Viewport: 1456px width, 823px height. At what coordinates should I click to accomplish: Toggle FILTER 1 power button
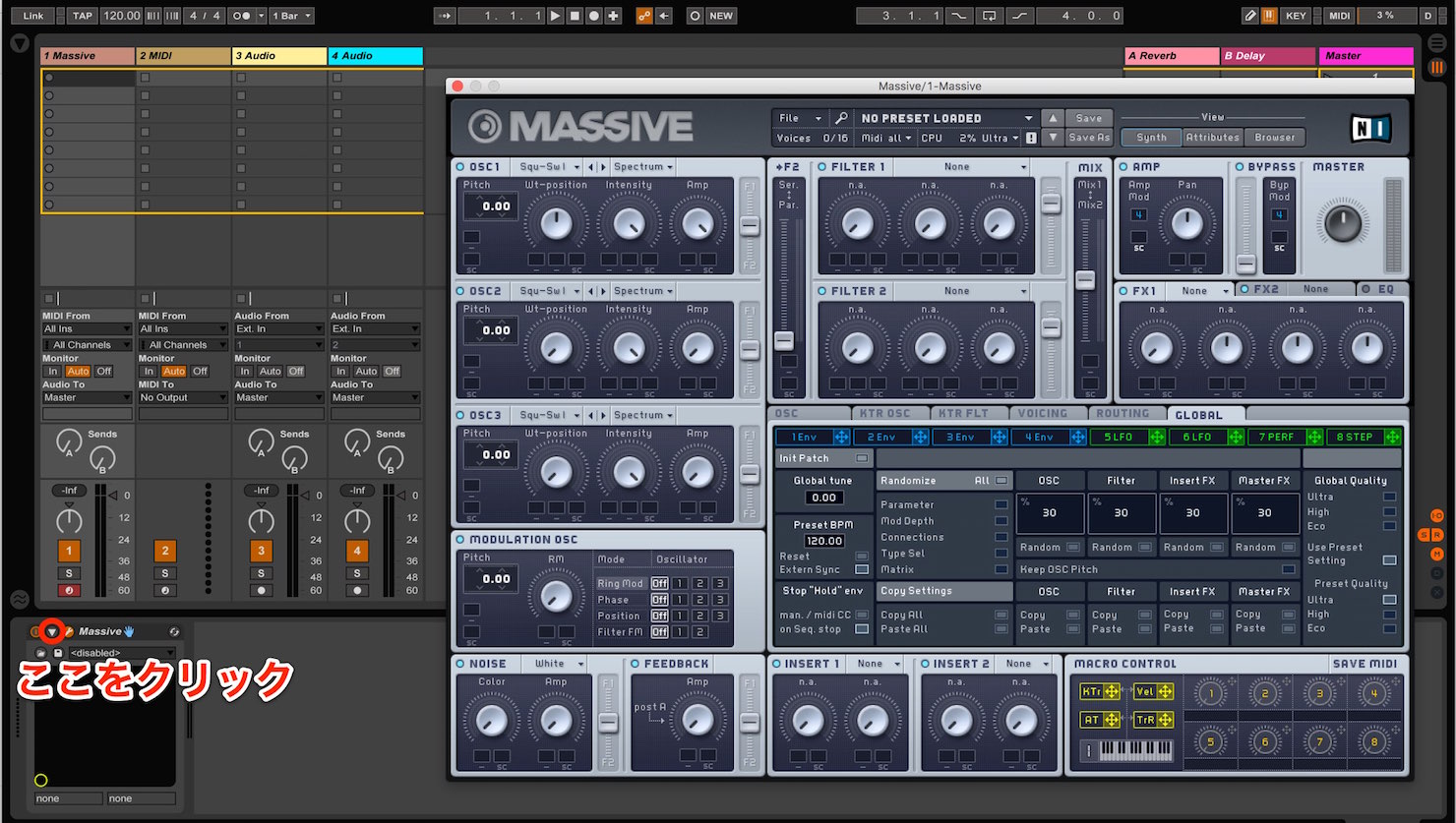pos(822,167)
